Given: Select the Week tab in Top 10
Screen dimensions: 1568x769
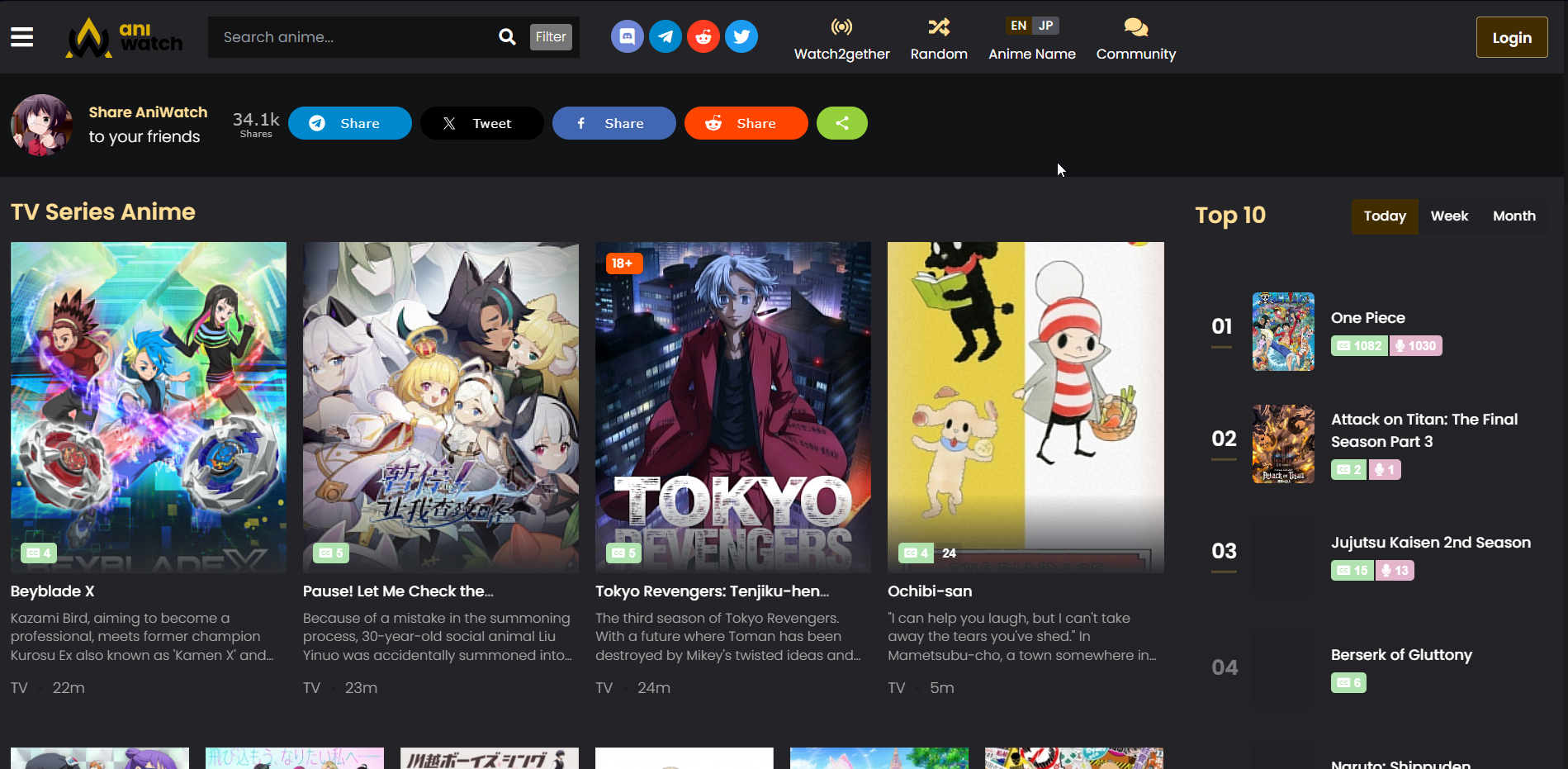Looking at the screenshot, I should [x=1449, y=216].
